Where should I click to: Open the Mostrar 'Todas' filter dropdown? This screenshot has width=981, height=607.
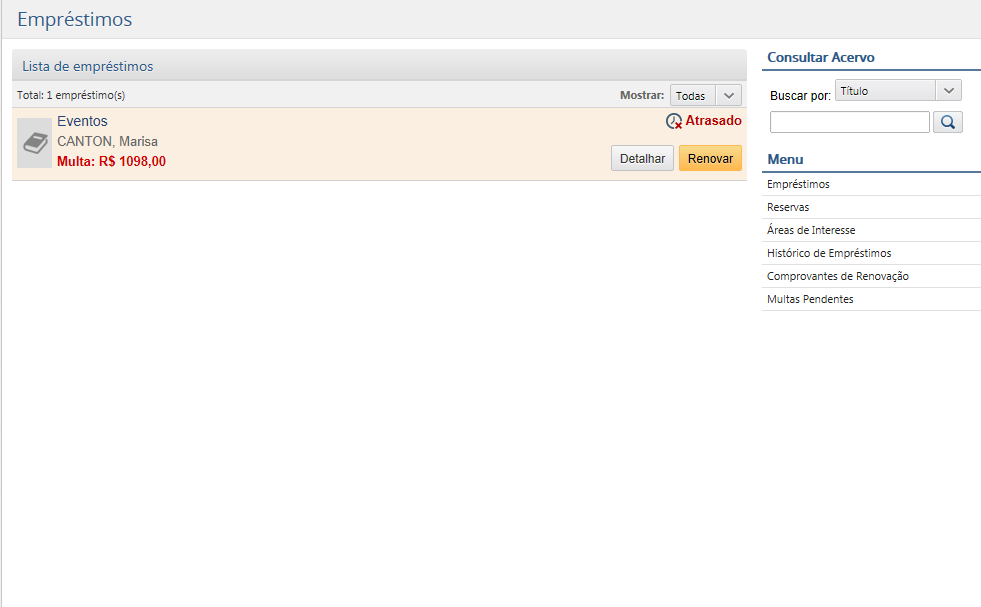pos(705,96)
